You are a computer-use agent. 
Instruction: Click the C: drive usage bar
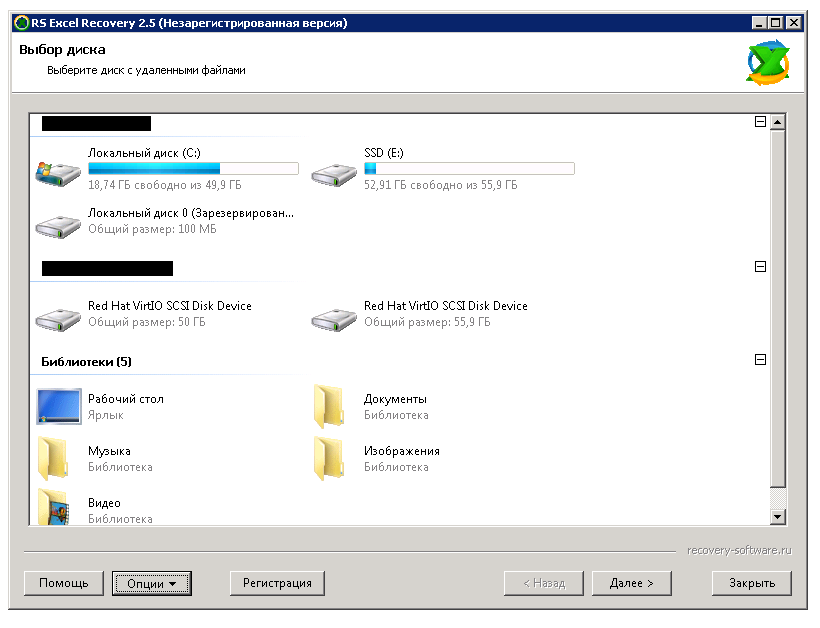(193, 168)
